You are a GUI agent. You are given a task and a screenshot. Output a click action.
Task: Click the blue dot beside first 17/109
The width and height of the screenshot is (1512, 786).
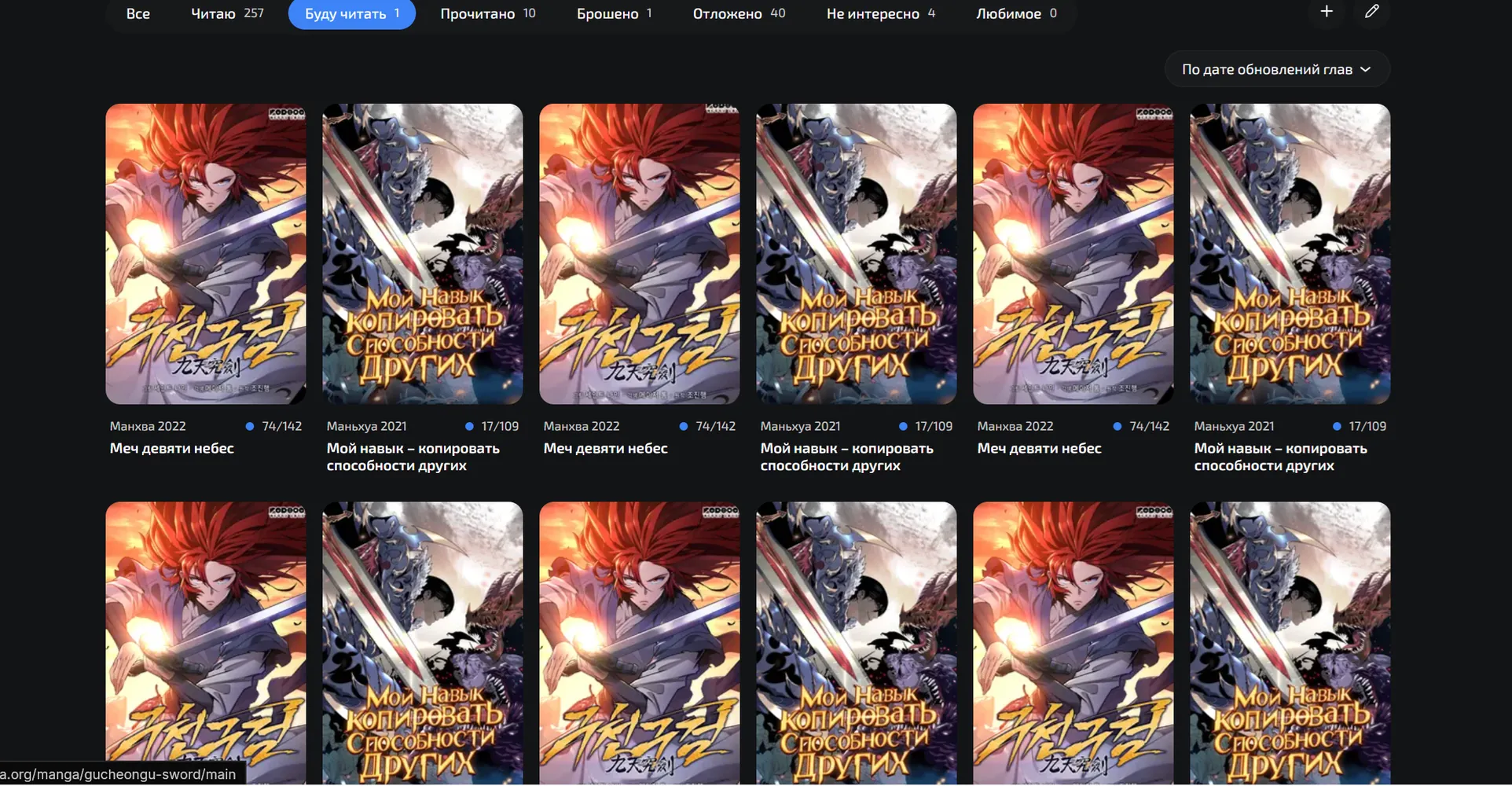[x=469, y=426]
